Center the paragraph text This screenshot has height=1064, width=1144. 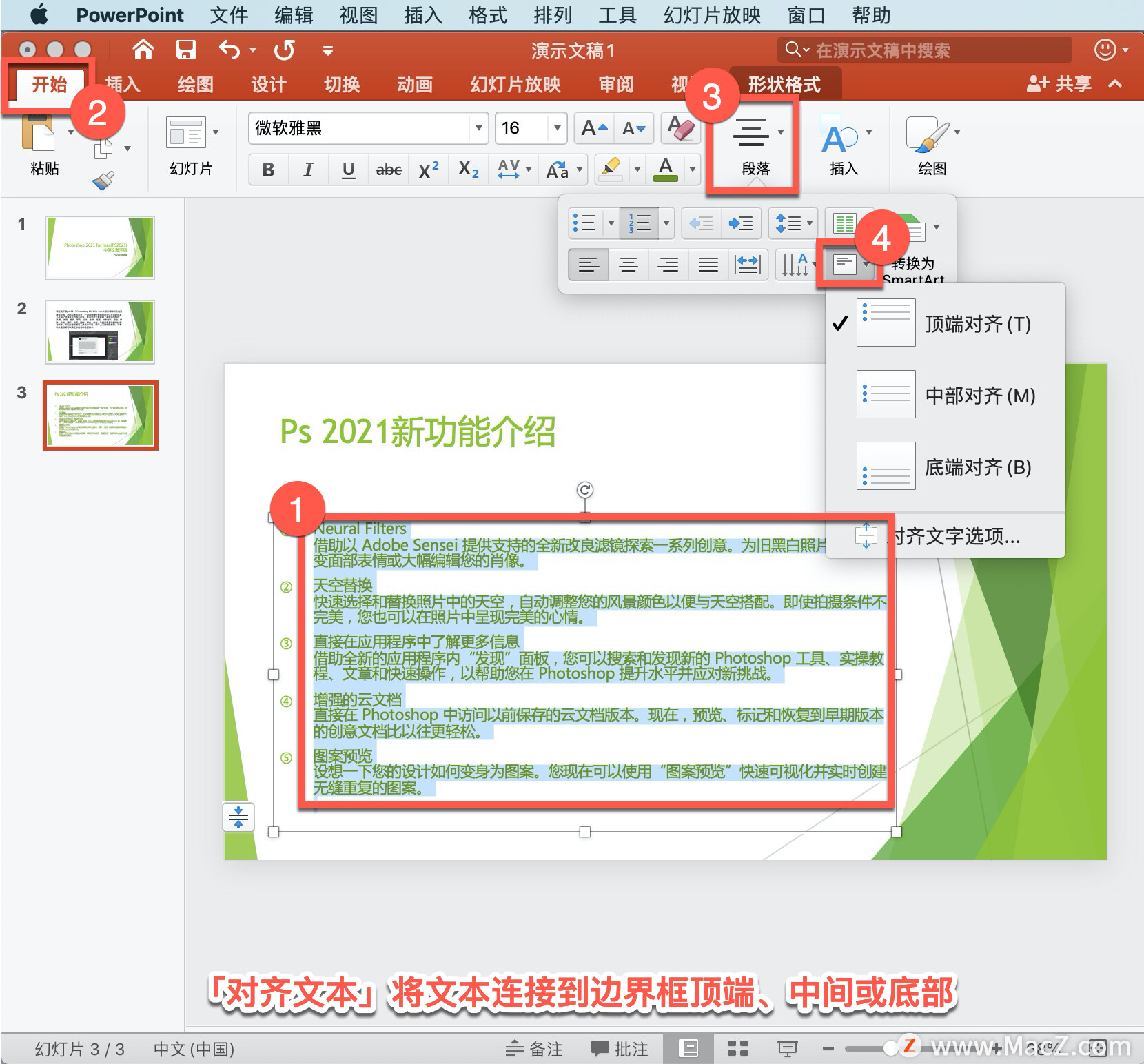pos(629,265)
